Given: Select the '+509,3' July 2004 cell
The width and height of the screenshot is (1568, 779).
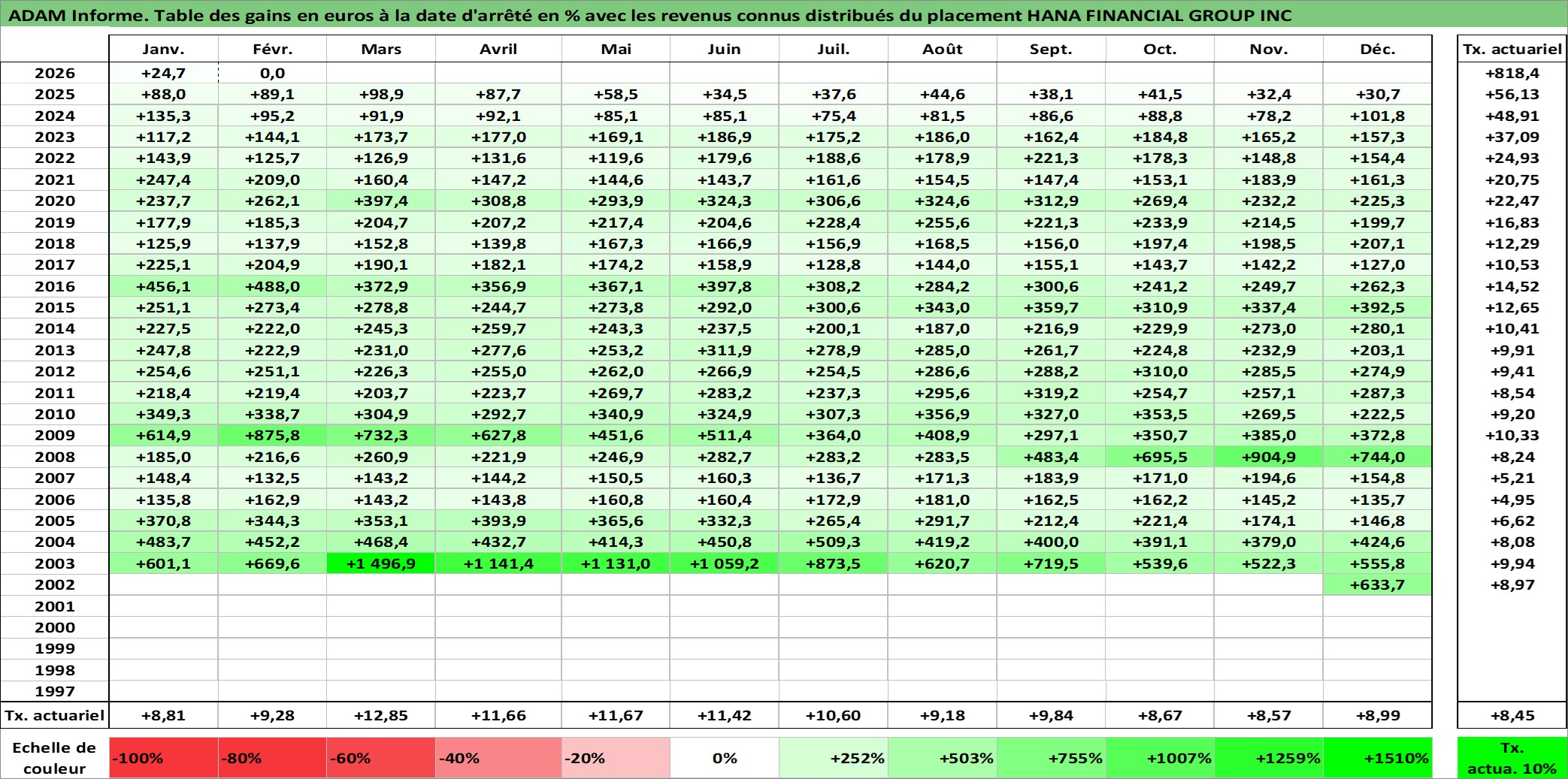Looking at the screenshot, I should click(x=833, y=542).
